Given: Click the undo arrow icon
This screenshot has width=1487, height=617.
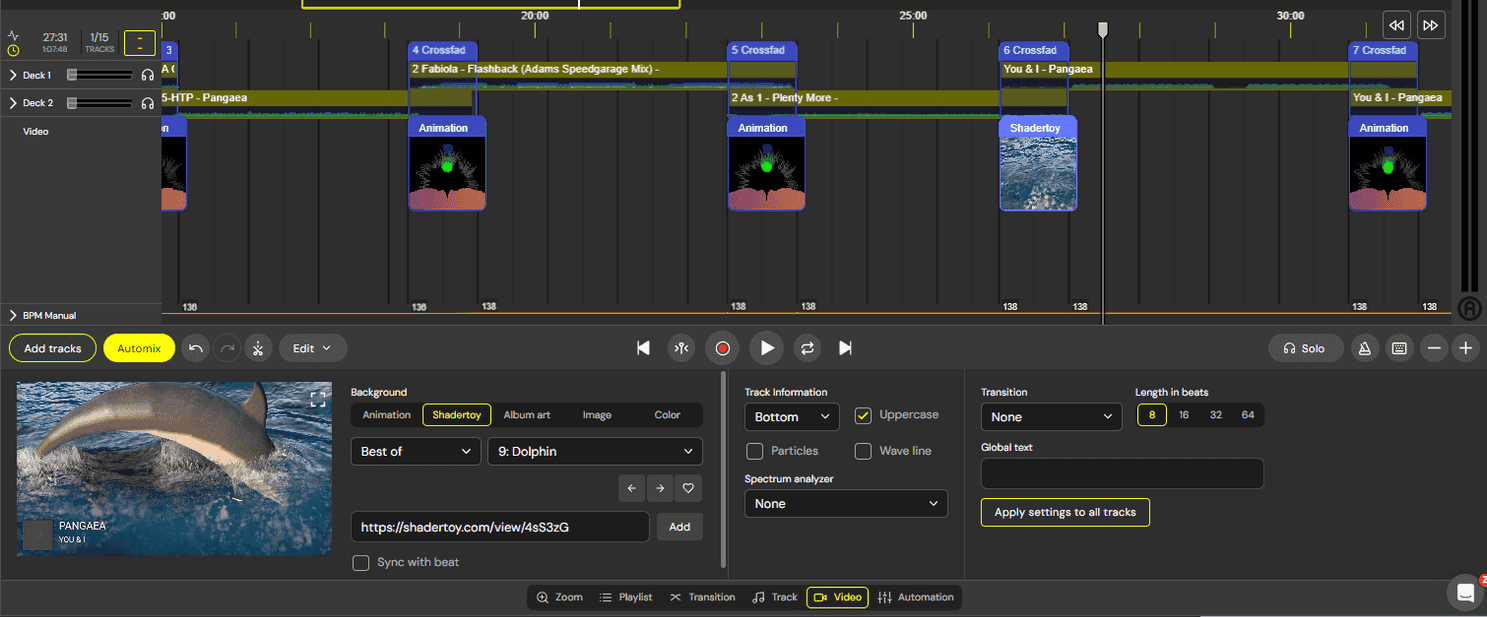Looking at the screenshot, I should coord(195,348).
